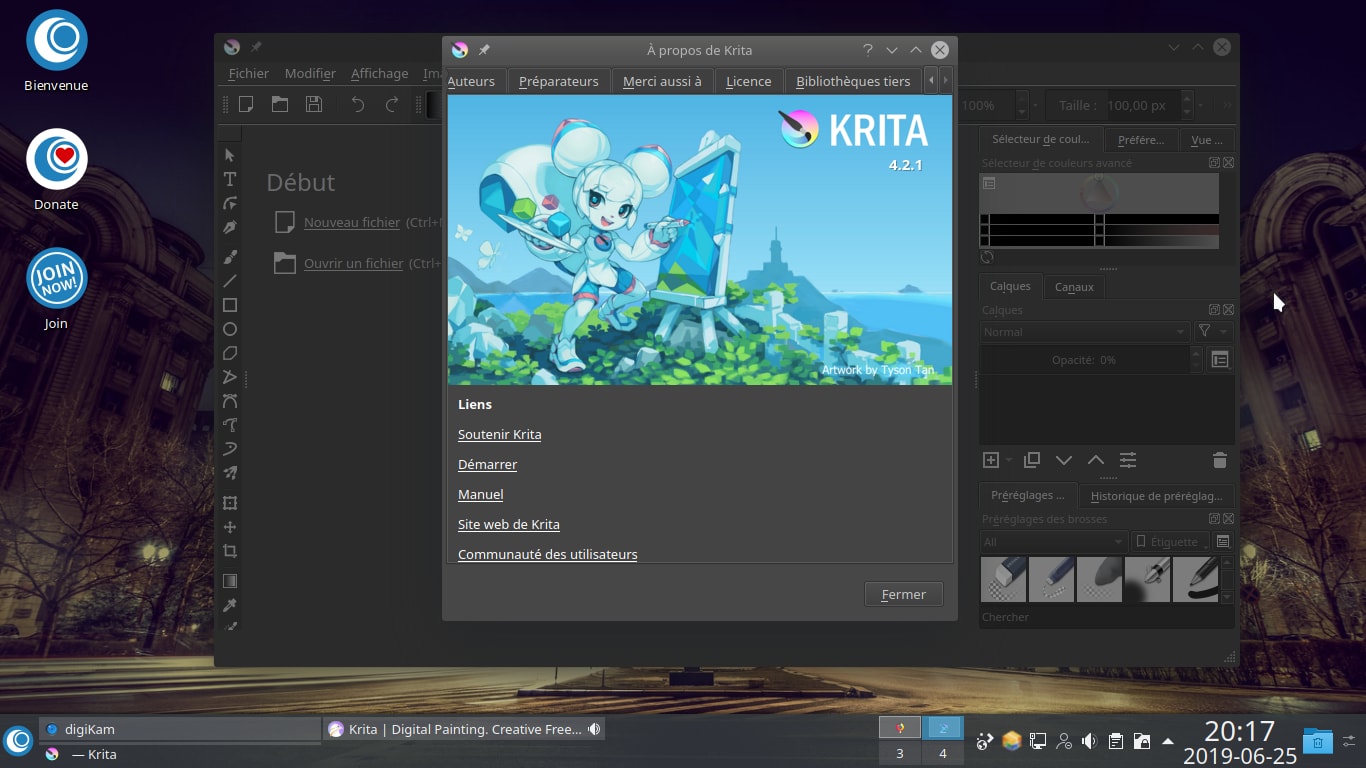Open the Communauté des utilisateurs link
Image resolution: width=1366 pixels, height=768 pixels.
(x=548, y=554)
